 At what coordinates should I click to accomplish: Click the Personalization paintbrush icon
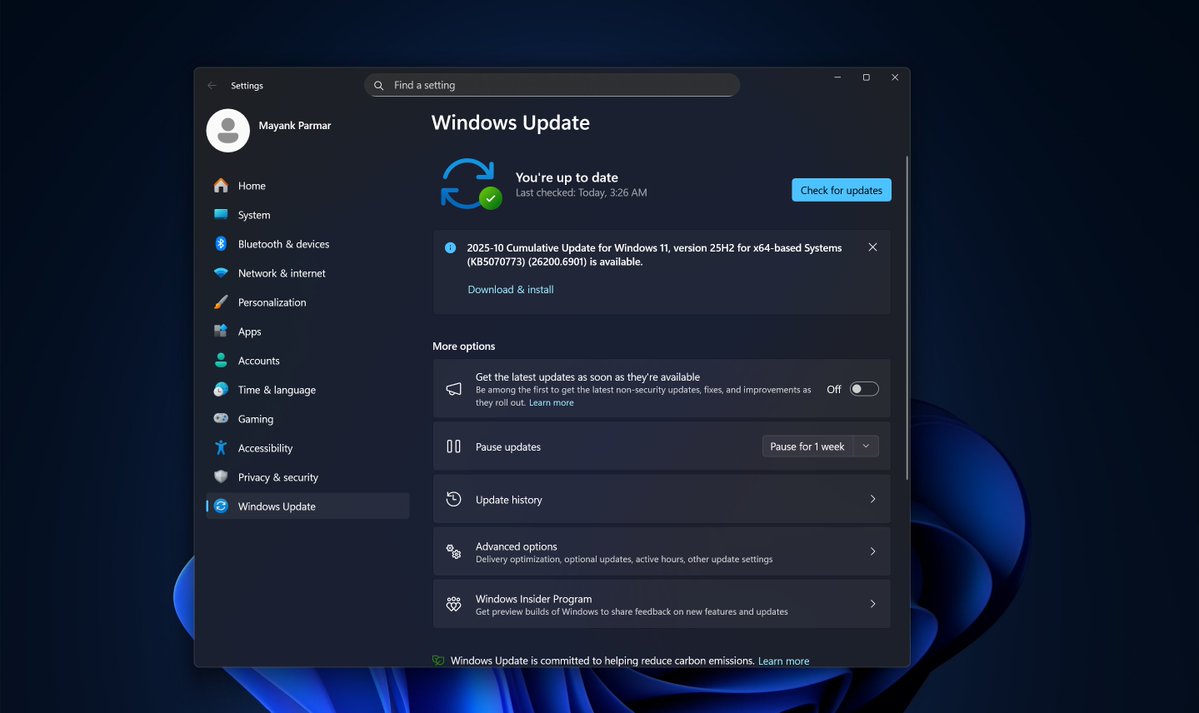(221, 301)
